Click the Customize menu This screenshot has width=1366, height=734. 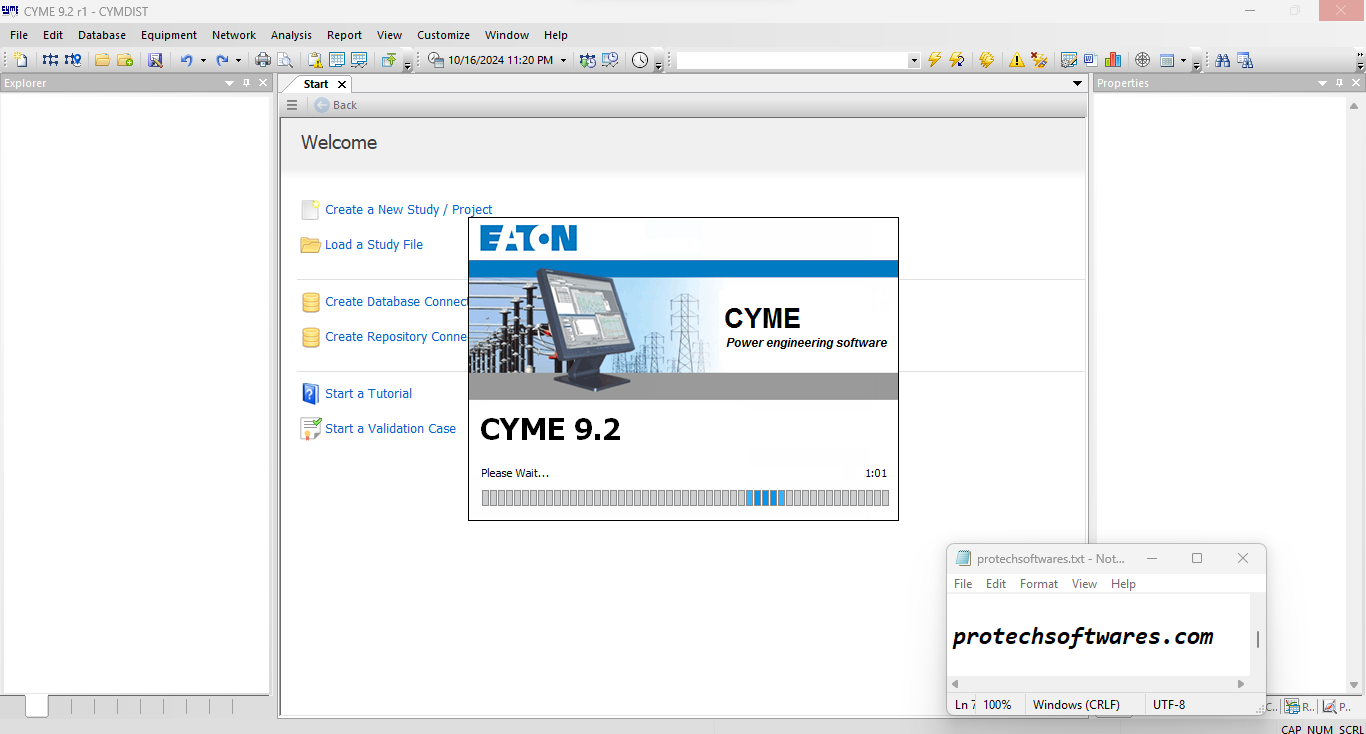[443, 35]
